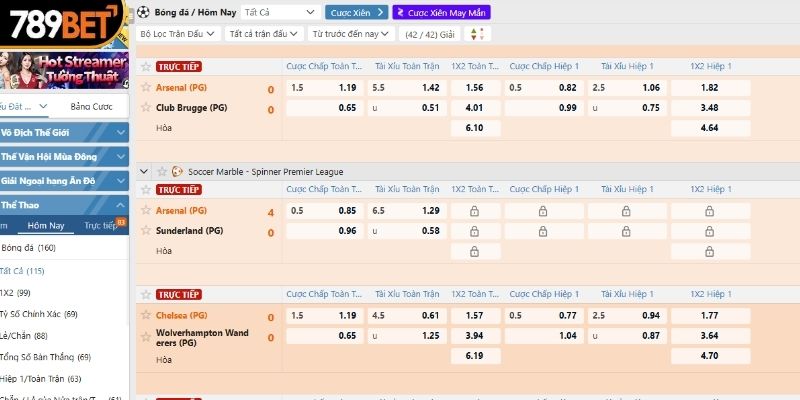Click the 789BET logo
This screenshot has height=400, width=800.
(x=62, y=22)
